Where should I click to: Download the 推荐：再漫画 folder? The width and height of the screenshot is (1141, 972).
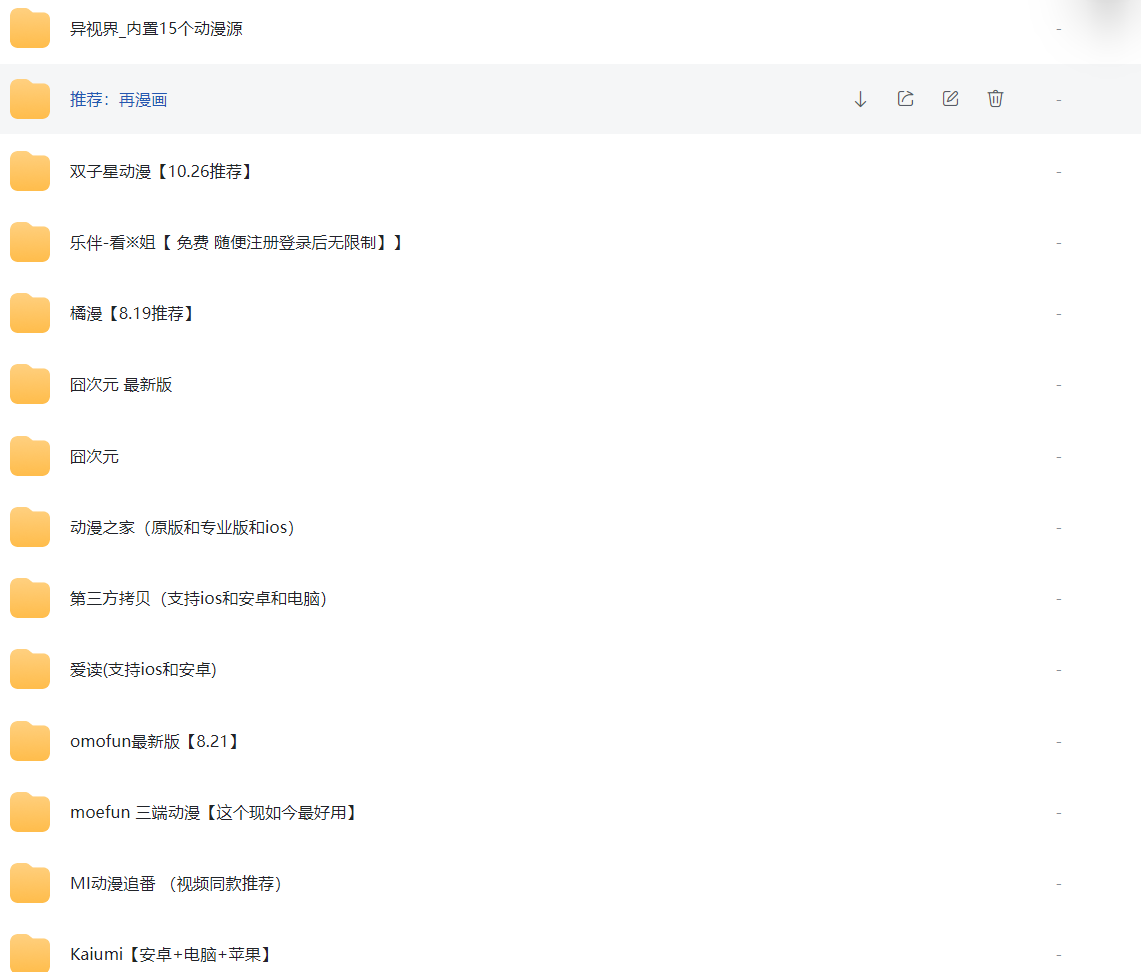click(x=860, y=98)
